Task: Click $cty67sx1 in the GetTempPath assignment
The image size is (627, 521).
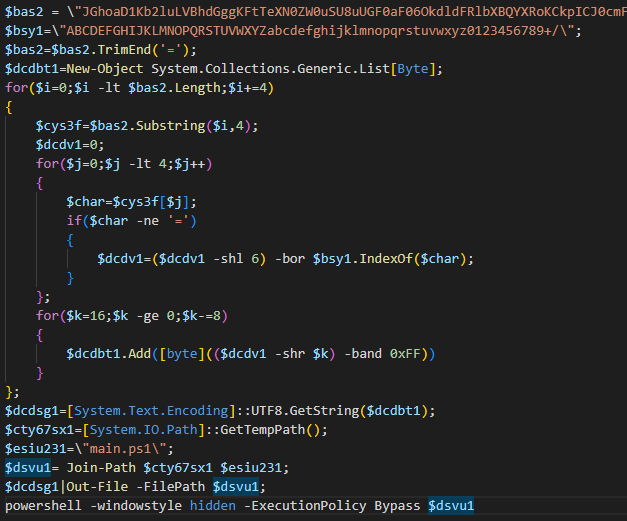Action: (x=40, y=430)
